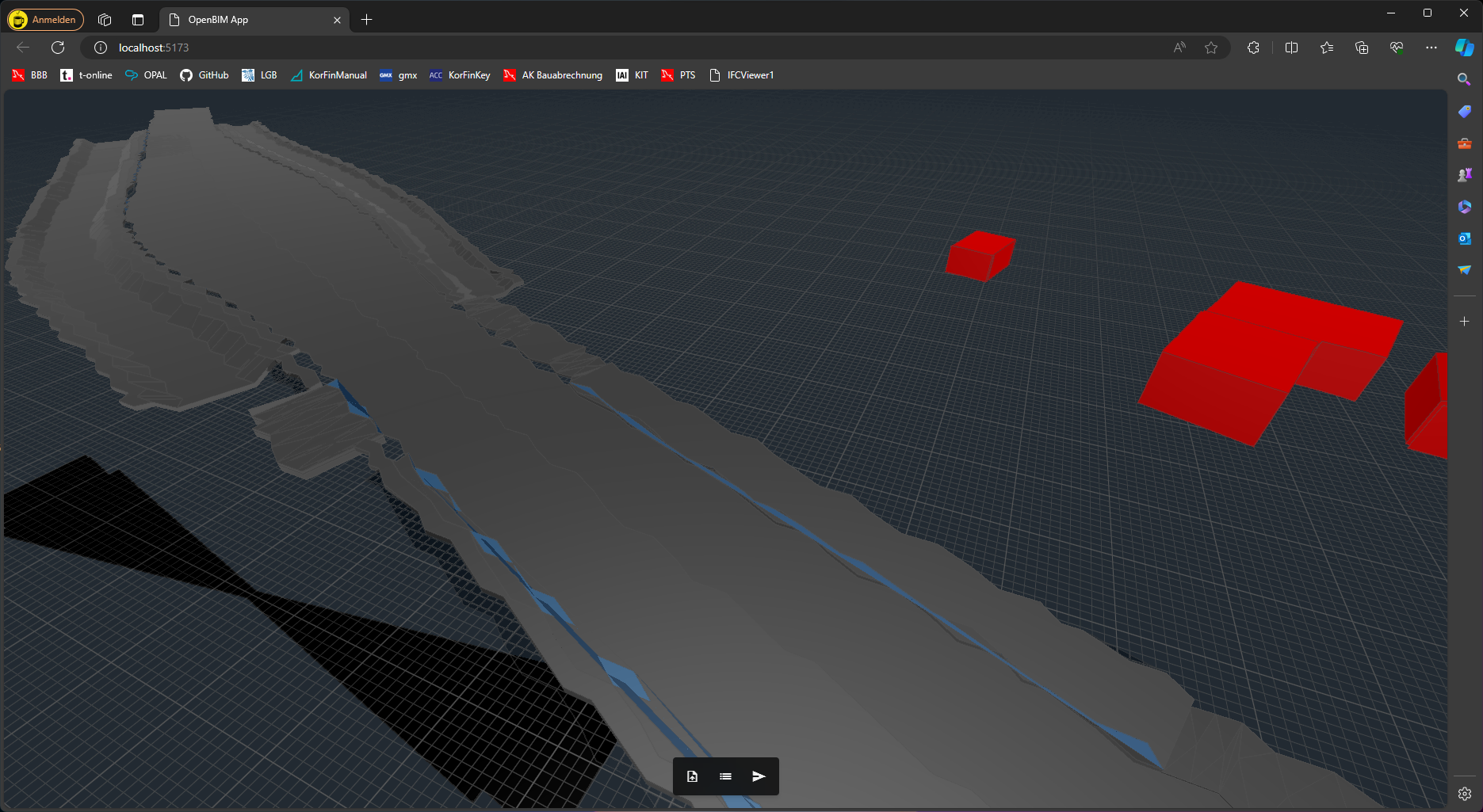
Task: Open IFCViewer1 bookmark
Action: coord(741,75)
